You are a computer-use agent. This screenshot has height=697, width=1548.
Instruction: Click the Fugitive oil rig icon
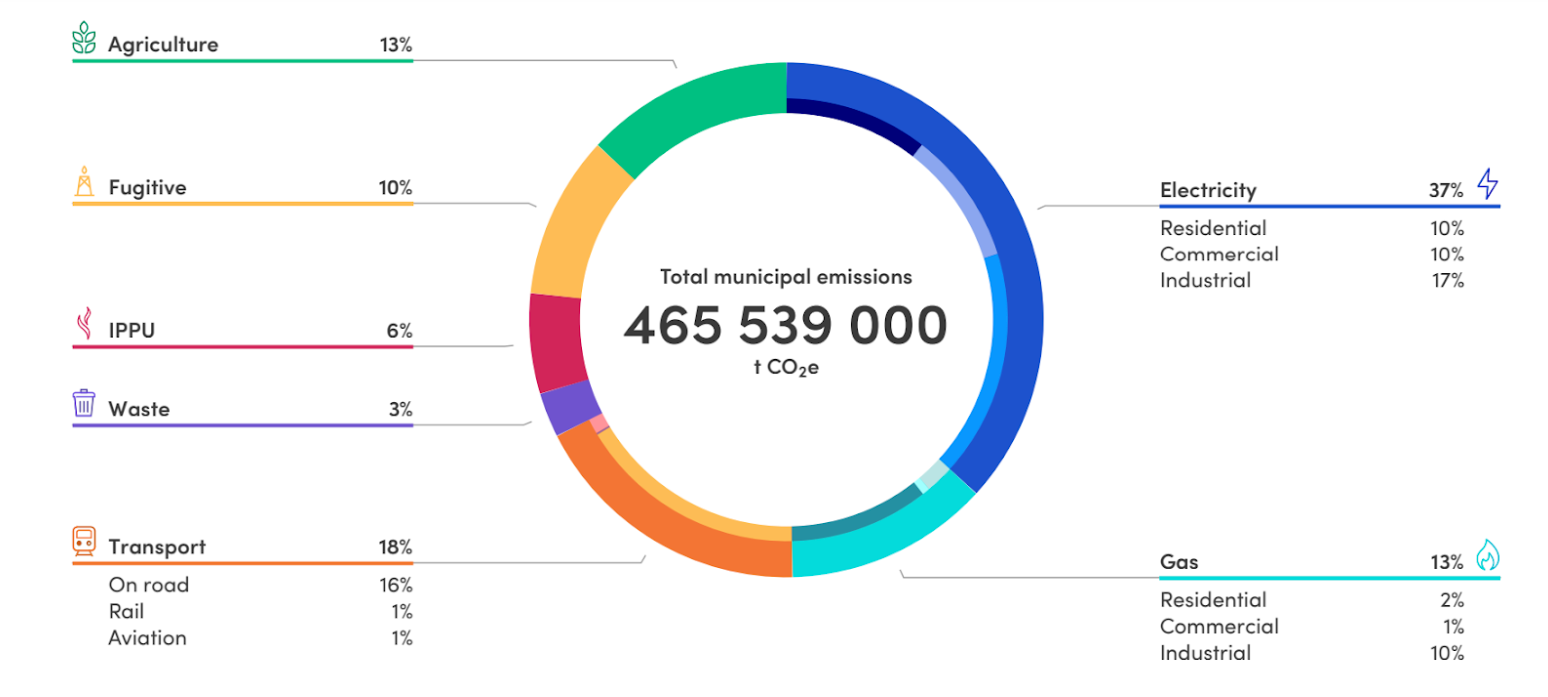pyautogui.click(x=85, y=184)
